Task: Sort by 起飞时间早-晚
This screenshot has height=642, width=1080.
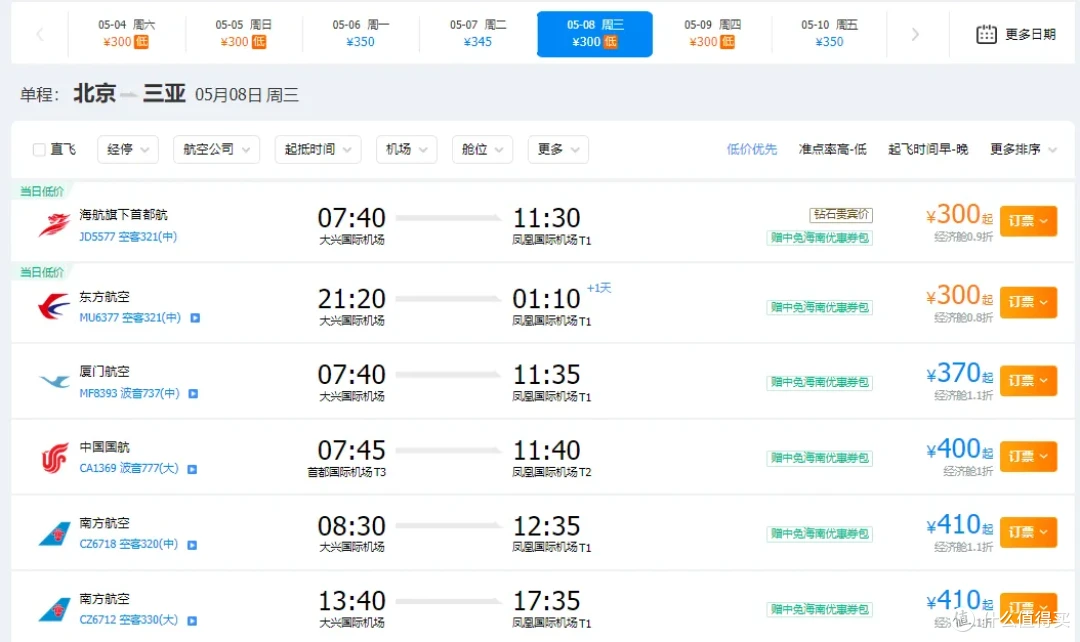Action: coord(928,149)
